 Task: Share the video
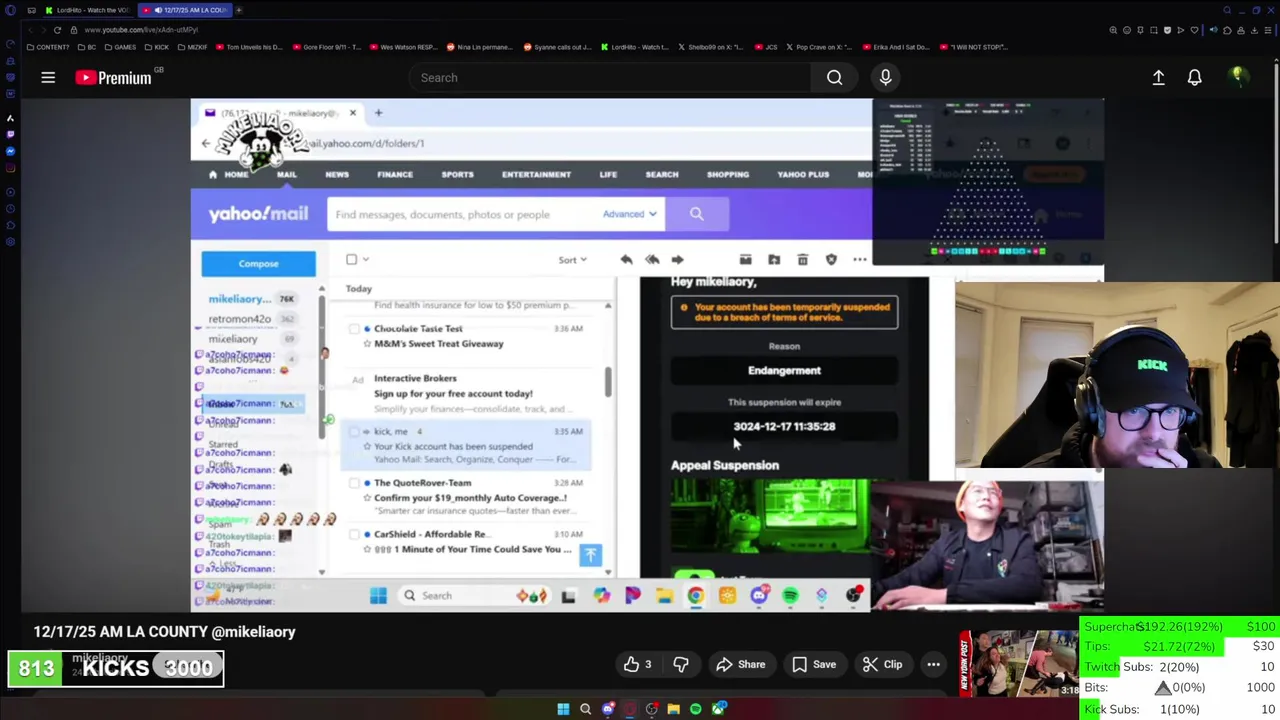(741, 664)
